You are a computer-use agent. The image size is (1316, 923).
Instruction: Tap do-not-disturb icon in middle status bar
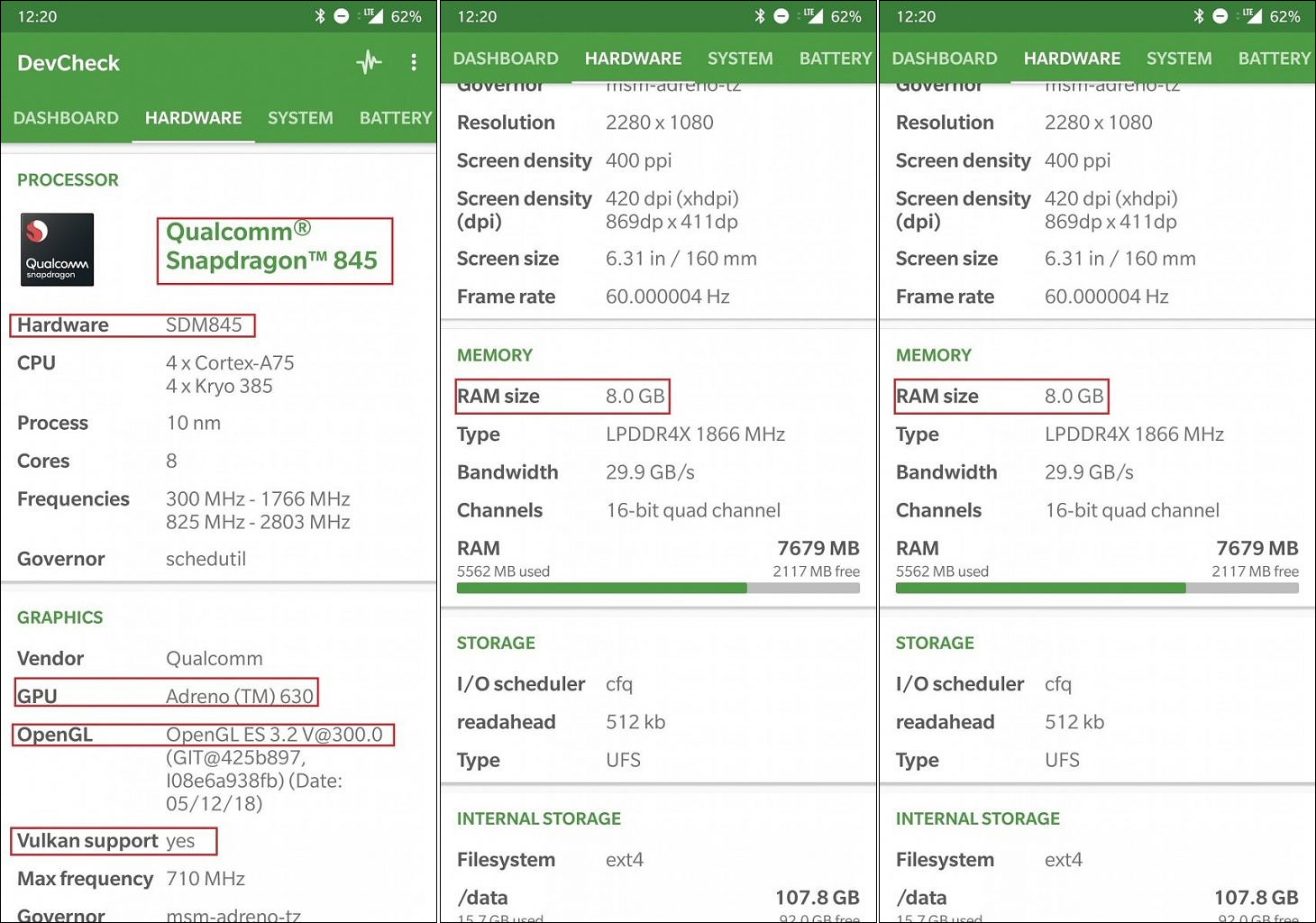pos(781,16)
